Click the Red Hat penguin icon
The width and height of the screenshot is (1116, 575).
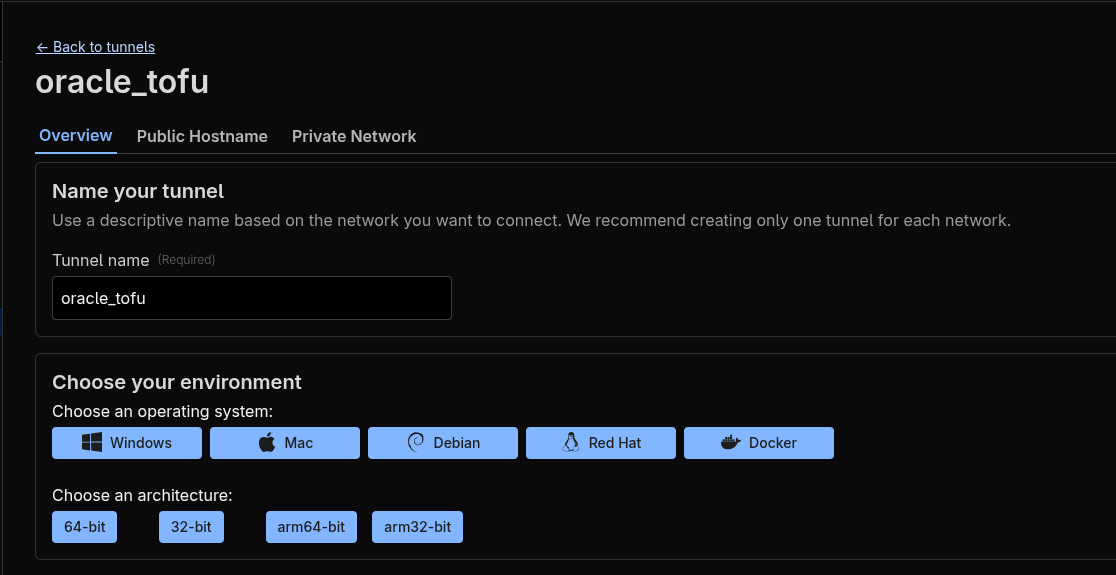coord(571,443)
